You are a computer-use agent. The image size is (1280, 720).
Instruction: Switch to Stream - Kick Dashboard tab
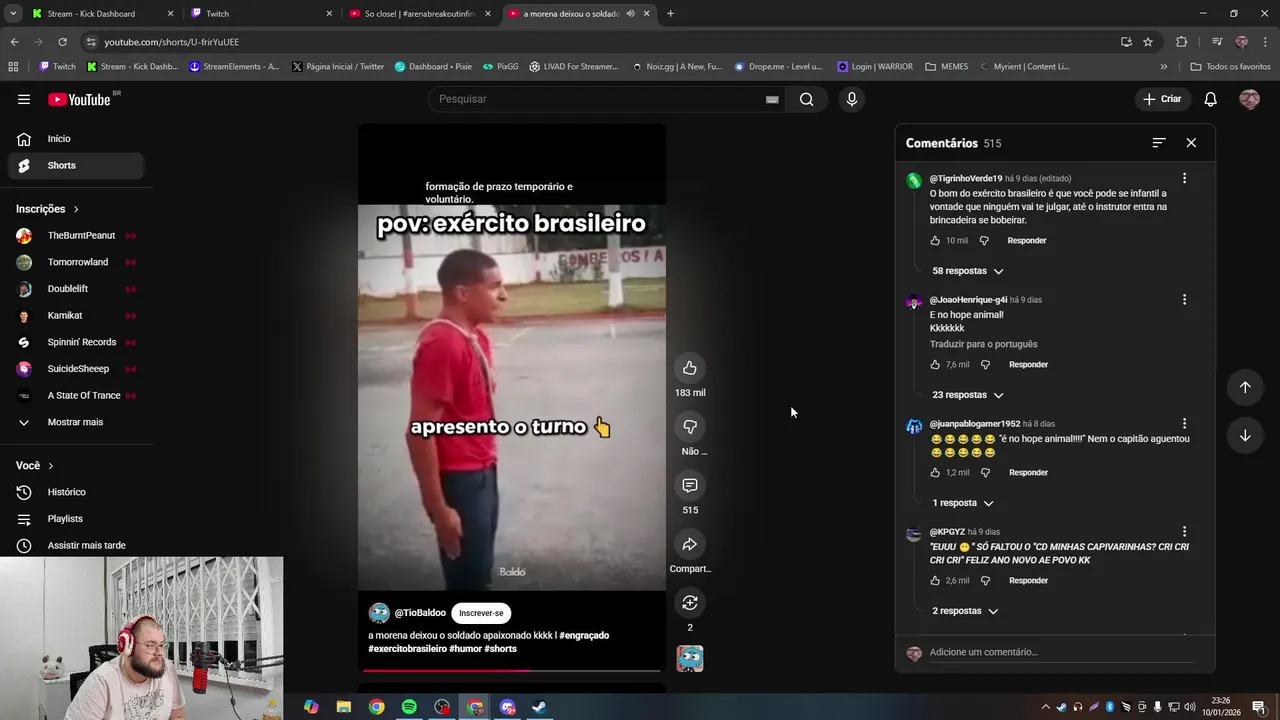click(100, 14)
